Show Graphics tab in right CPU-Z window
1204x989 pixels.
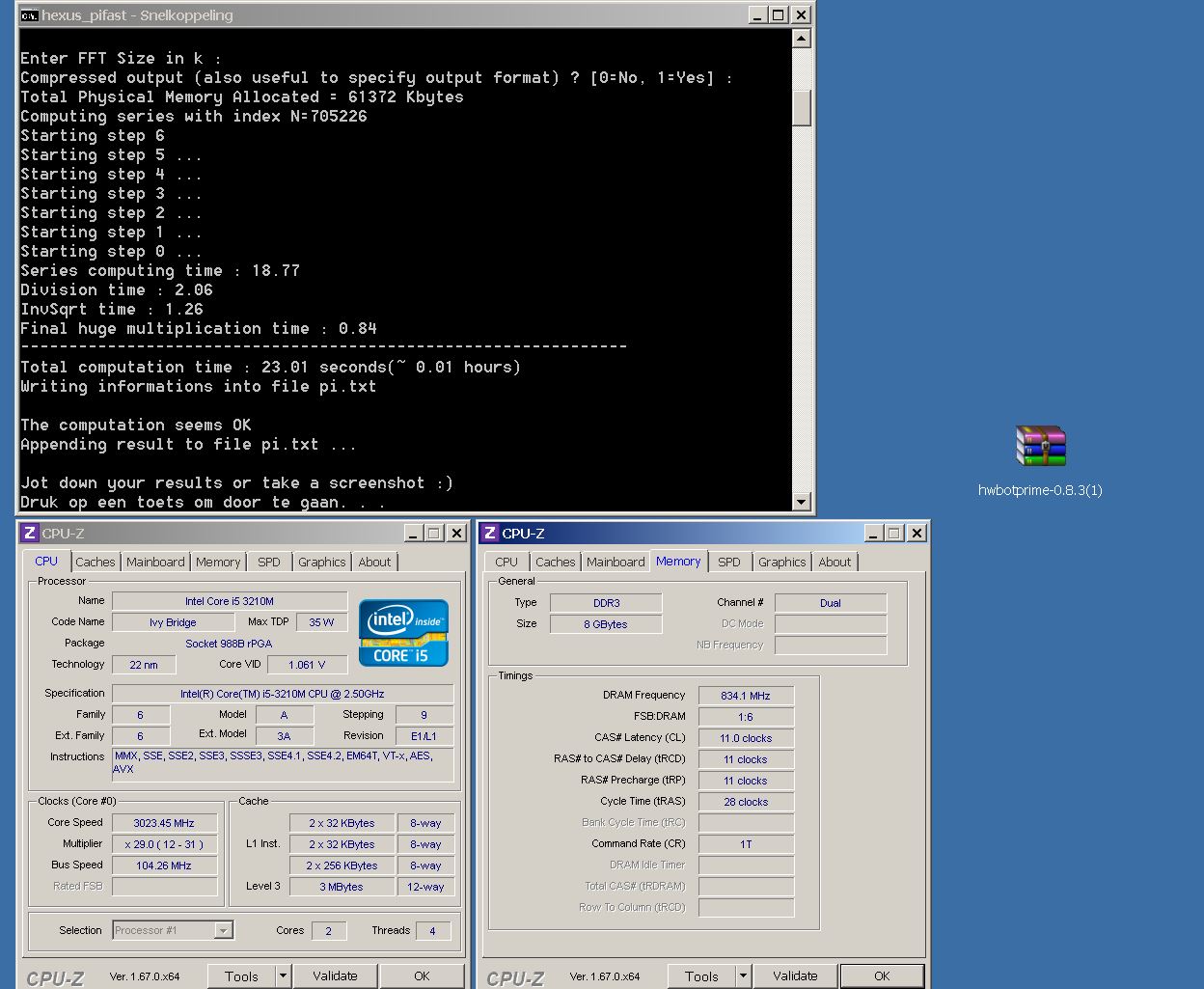point(781,562)
